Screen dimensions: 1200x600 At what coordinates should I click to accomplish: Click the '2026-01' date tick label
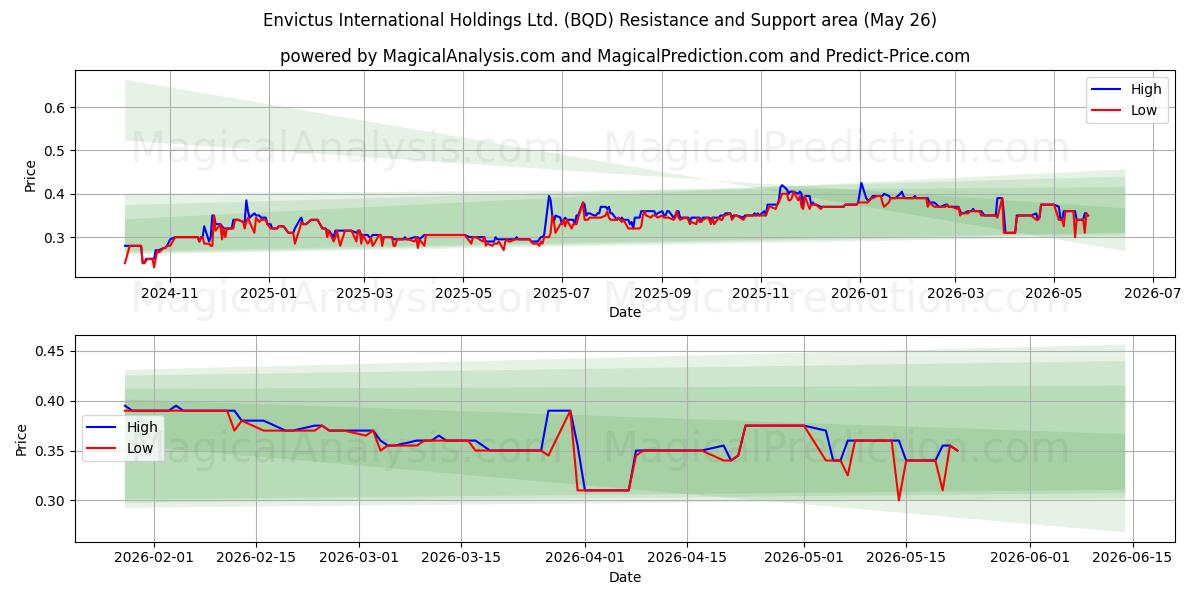coord(860,294)
